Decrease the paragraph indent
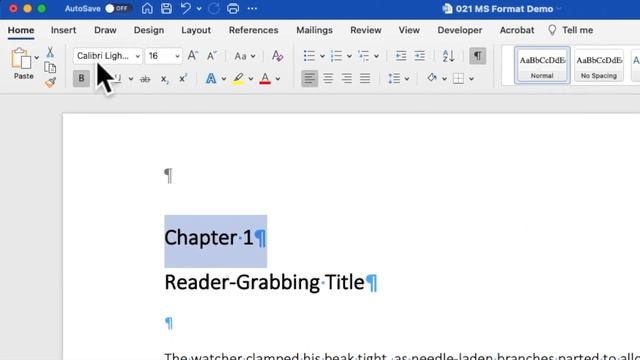 (x=401, y=56)
